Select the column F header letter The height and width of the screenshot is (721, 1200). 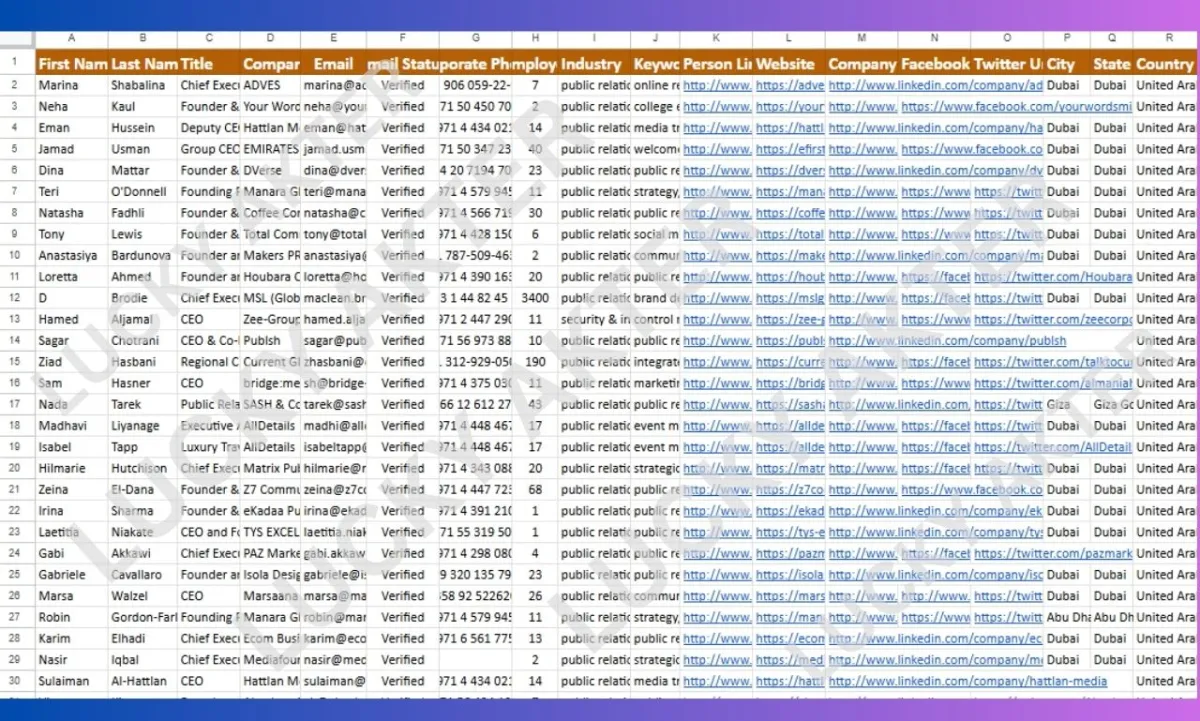click(403, 38)
